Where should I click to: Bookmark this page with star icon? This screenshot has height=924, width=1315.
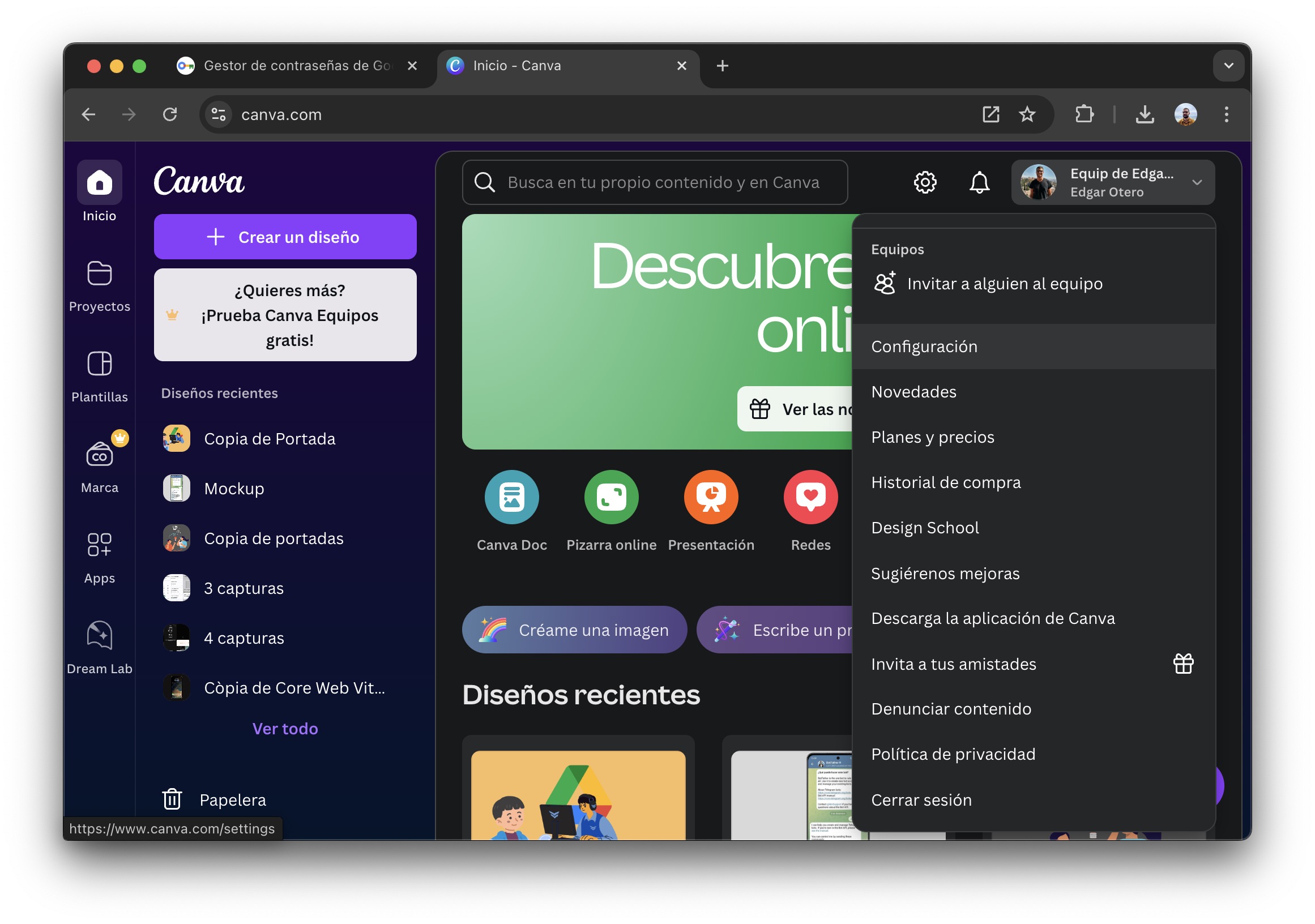click(x=1027, y=114)
